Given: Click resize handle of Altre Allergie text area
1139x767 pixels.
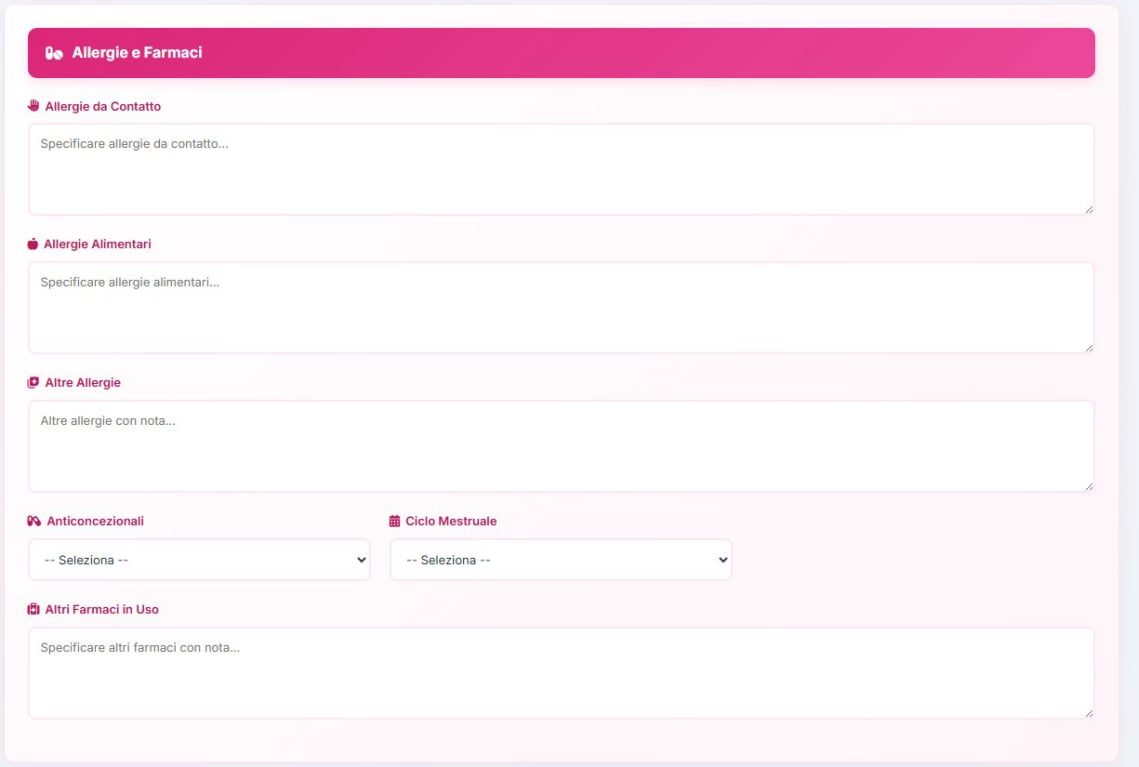Looking at the screenshot, I should 1088,486.
